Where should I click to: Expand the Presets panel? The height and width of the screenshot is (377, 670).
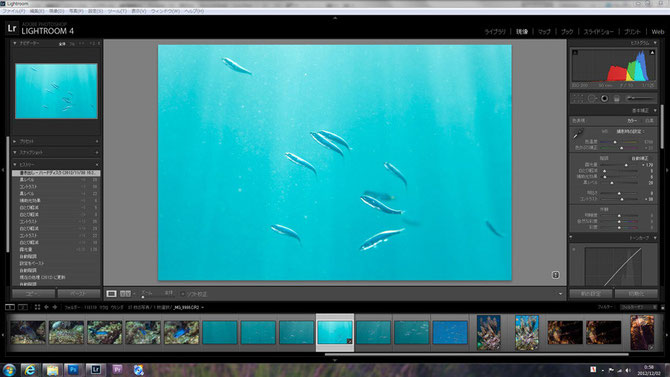point(15,141)
